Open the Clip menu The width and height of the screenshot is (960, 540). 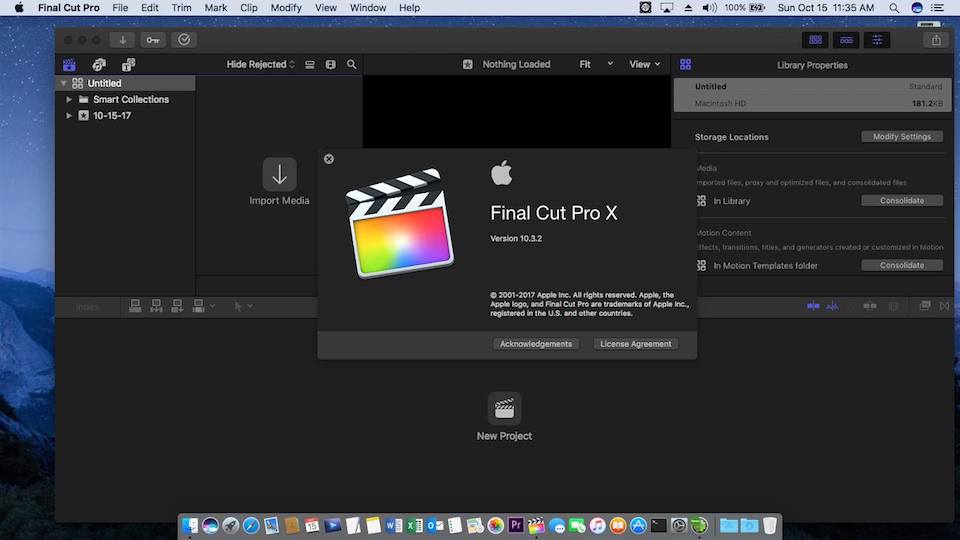248,8
